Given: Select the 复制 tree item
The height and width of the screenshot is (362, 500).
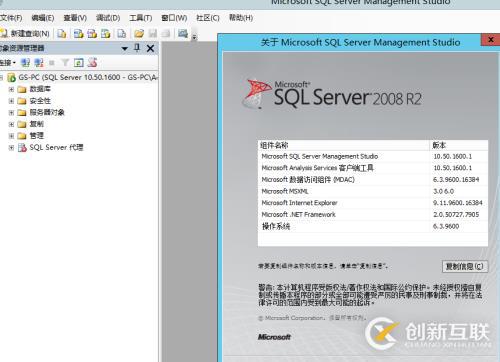Looking at the screenshot, I should [37, 124].
